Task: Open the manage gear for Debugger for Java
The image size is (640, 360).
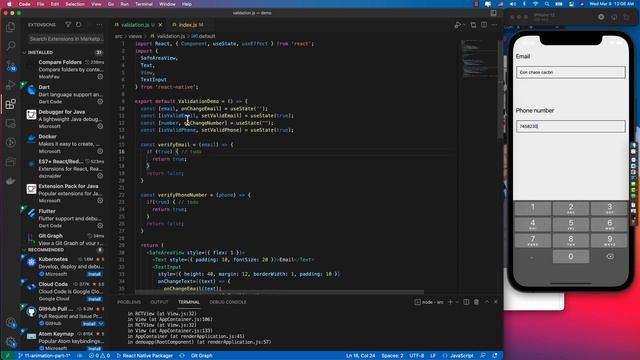Action: [100, 127]
